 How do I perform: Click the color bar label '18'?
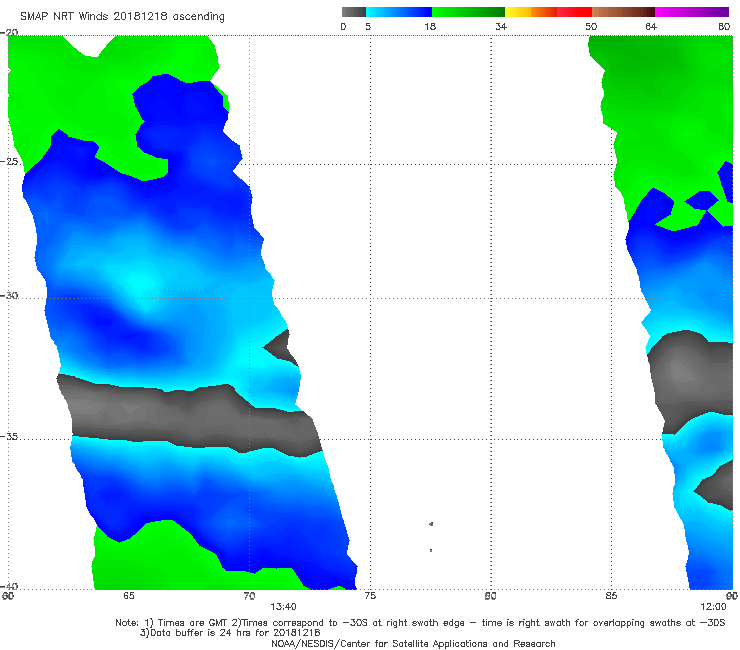[430, 27]
